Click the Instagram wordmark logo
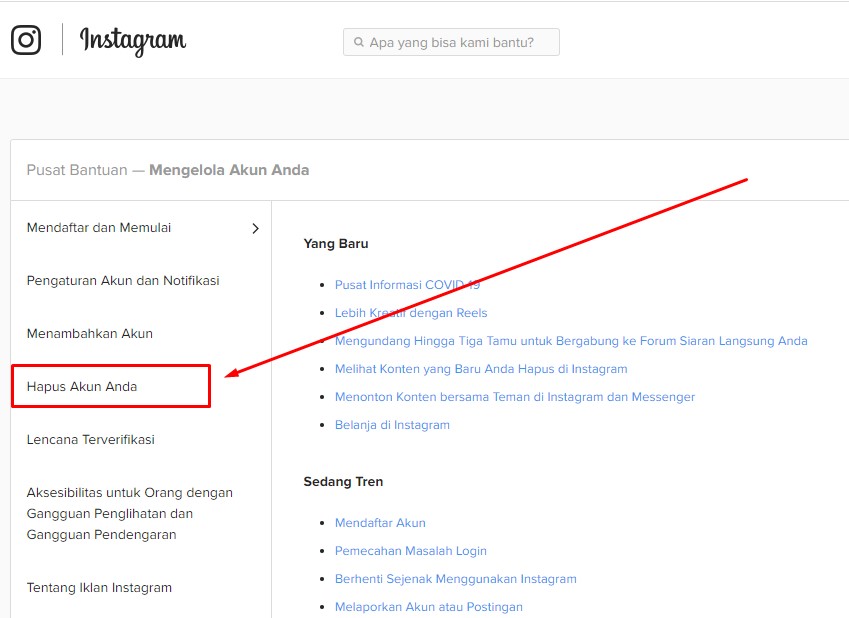 pyautogui.click(x=133, y=41)
